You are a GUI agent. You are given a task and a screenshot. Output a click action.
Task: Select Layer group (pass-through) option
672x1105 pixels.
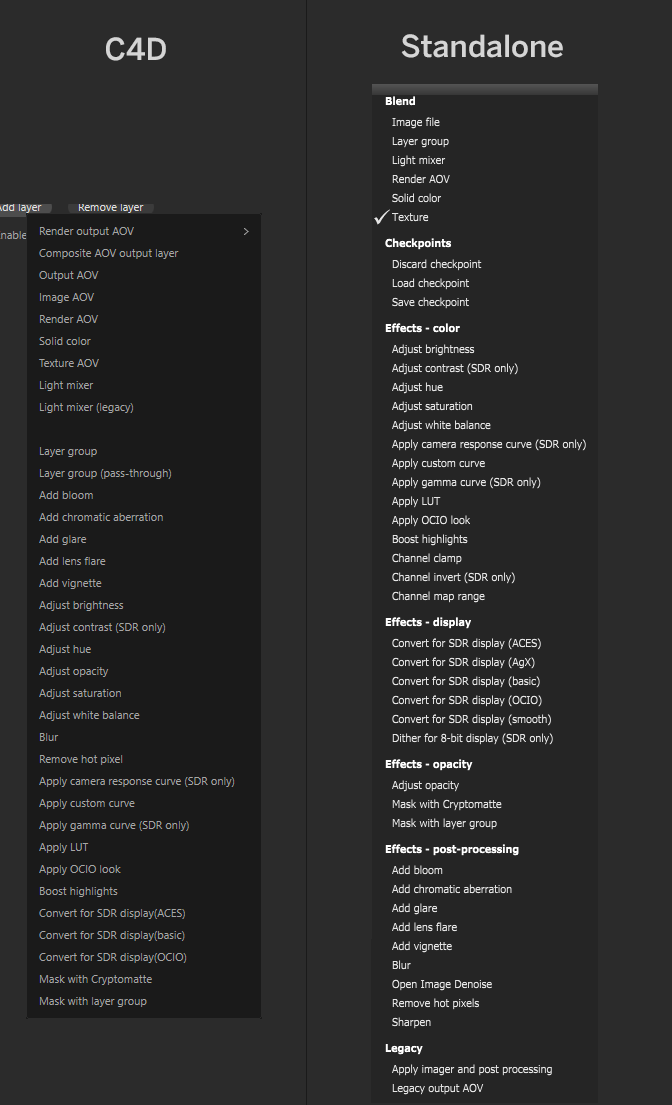(105, 473)
